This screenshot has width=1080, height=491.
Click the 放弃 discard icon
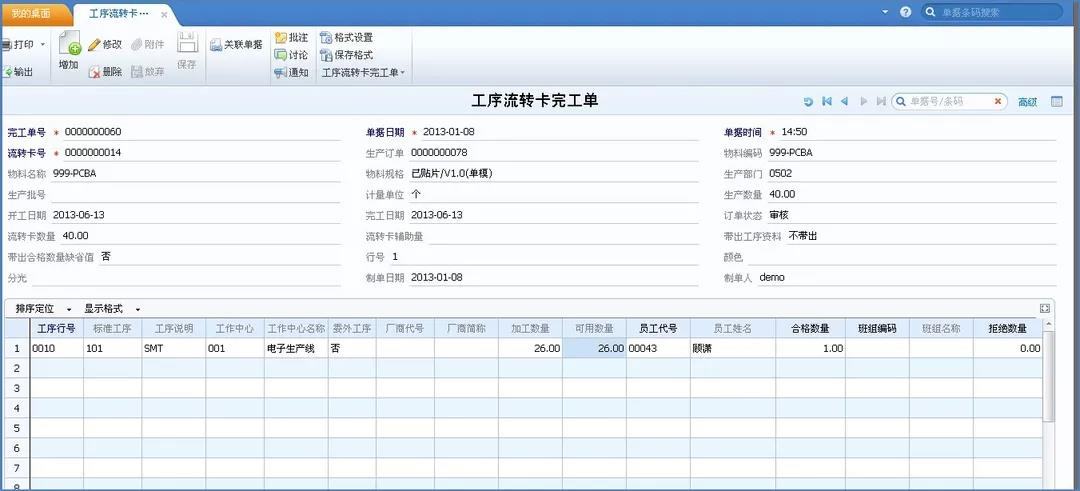136,72
